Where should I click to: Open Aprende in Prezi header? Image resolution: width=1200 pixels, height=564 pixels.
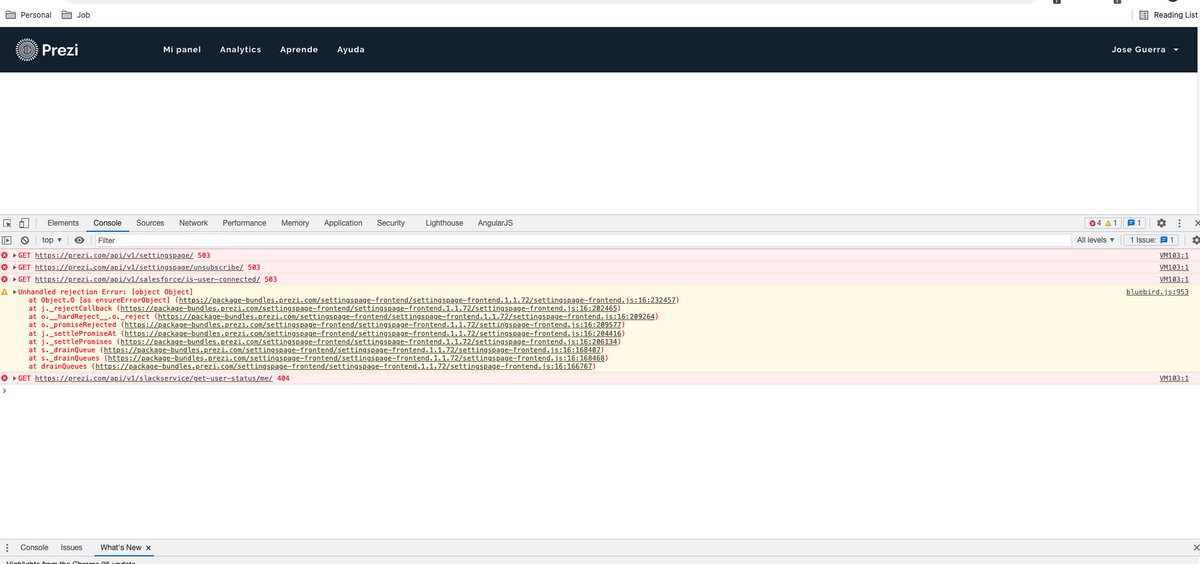pos(299,50)
